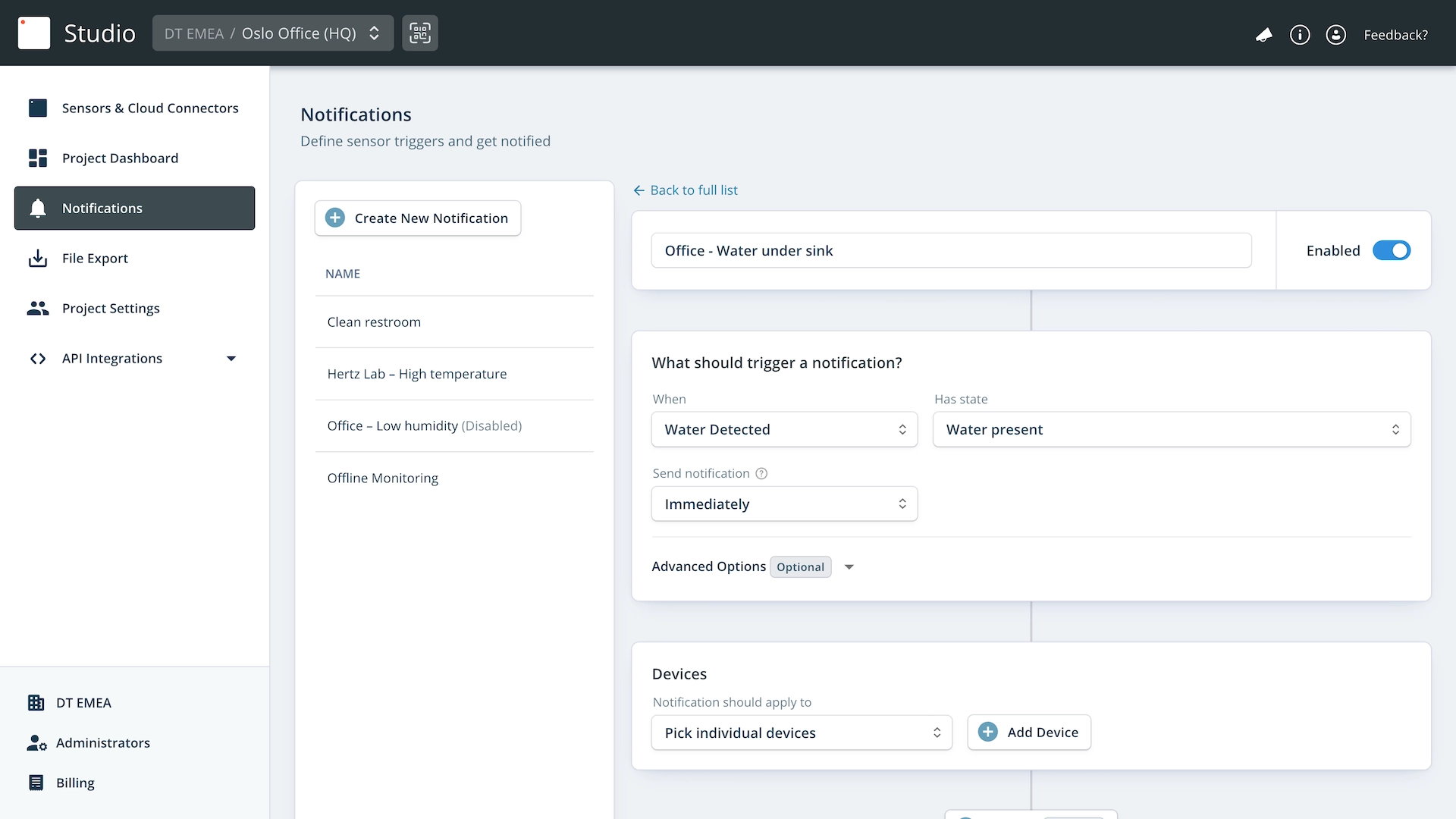This screenshot has width=1456, height=819.
Task: Click the notification name text field
Action: 951,250
